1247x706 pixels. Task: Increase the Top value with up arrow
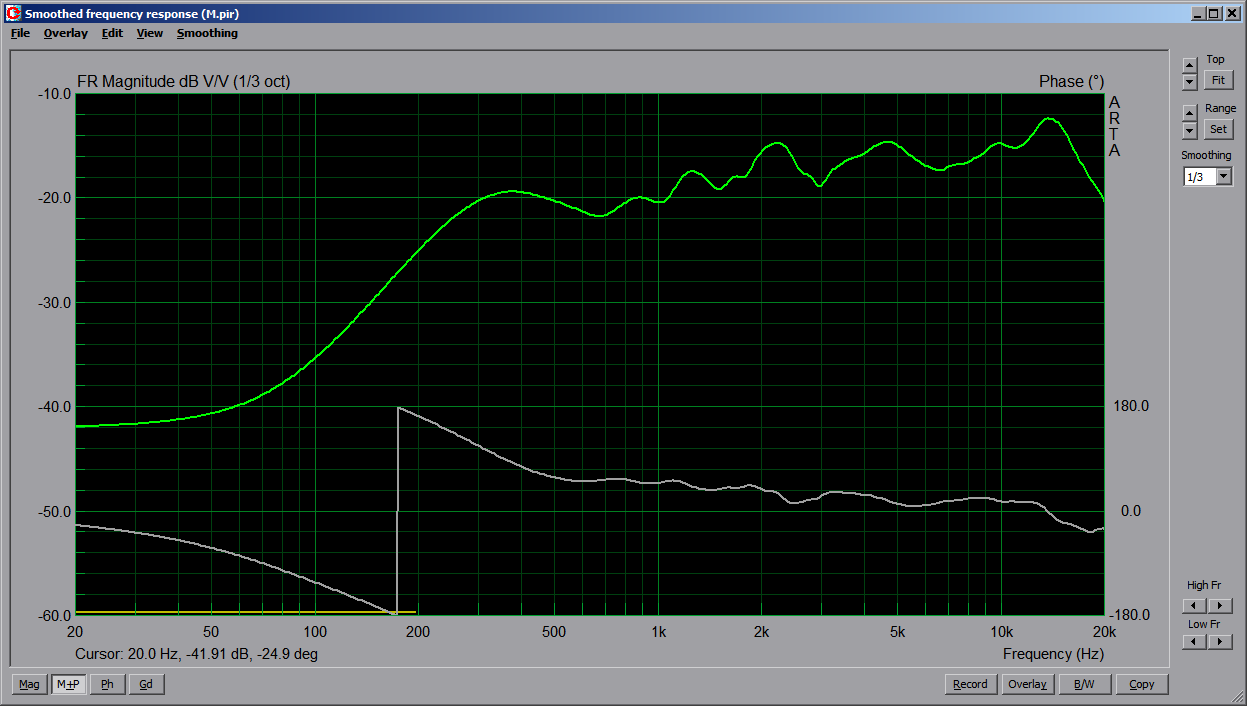coord(1189,65)
